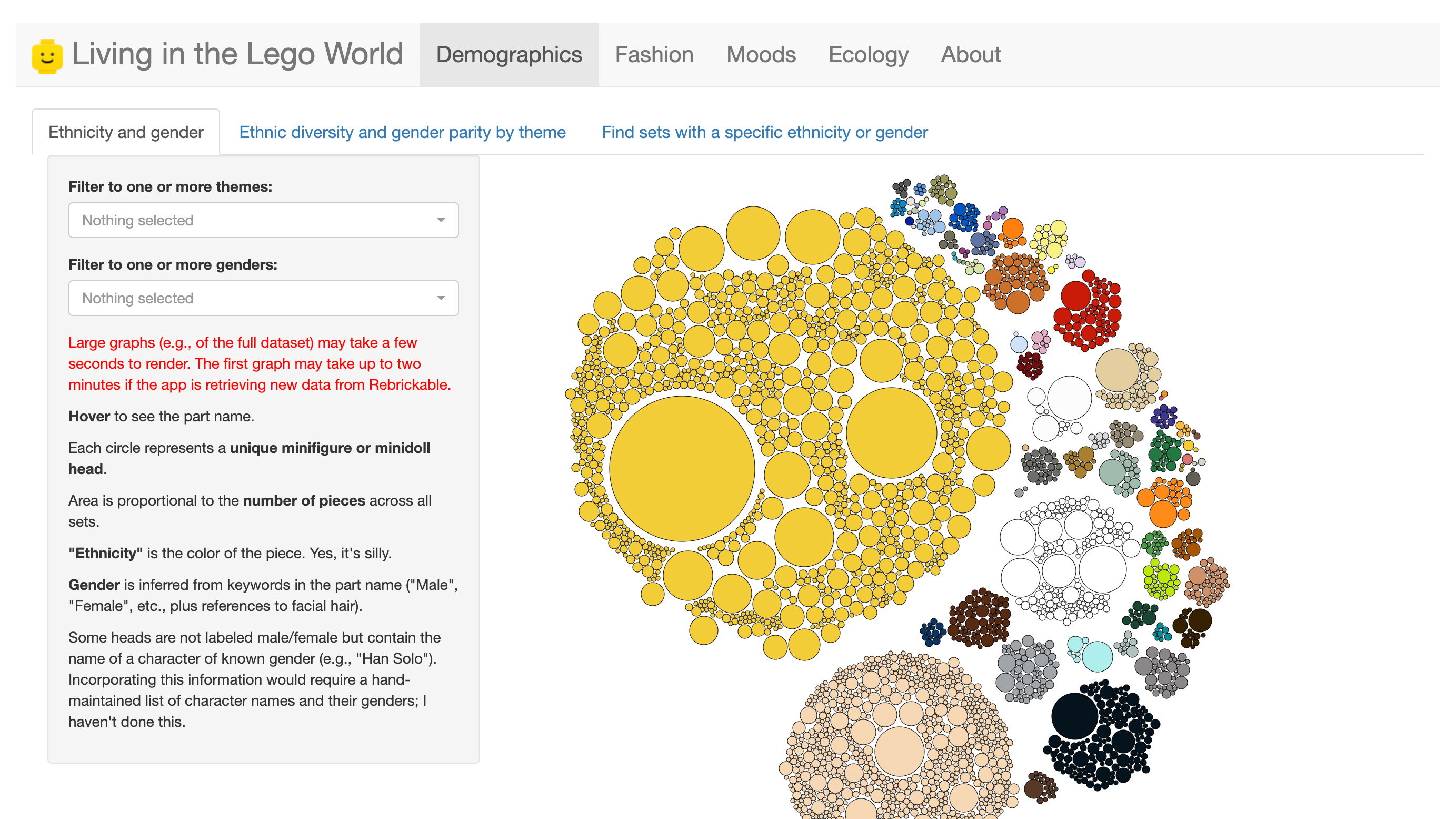Click the large light aqua circle
The image size is (1456, 819).
pyautogui.click(x=1096, y=656)
